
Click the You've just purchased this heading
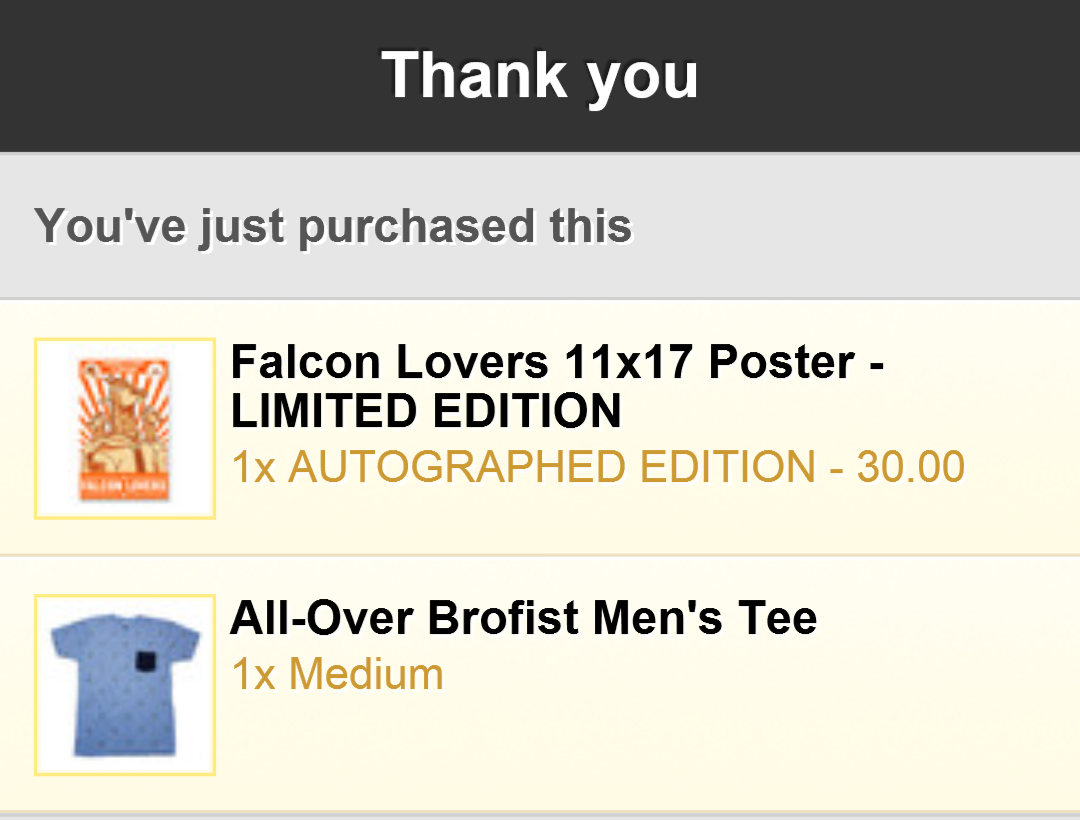pos(333,226)
